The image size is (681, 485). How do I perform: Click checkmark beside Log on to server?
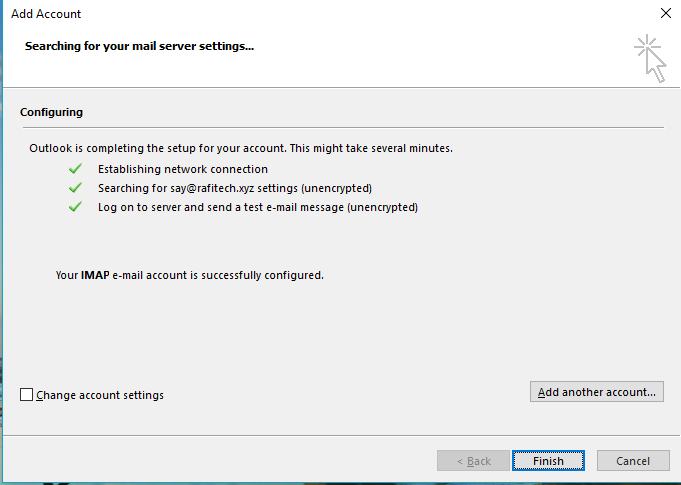click(76, 207)
